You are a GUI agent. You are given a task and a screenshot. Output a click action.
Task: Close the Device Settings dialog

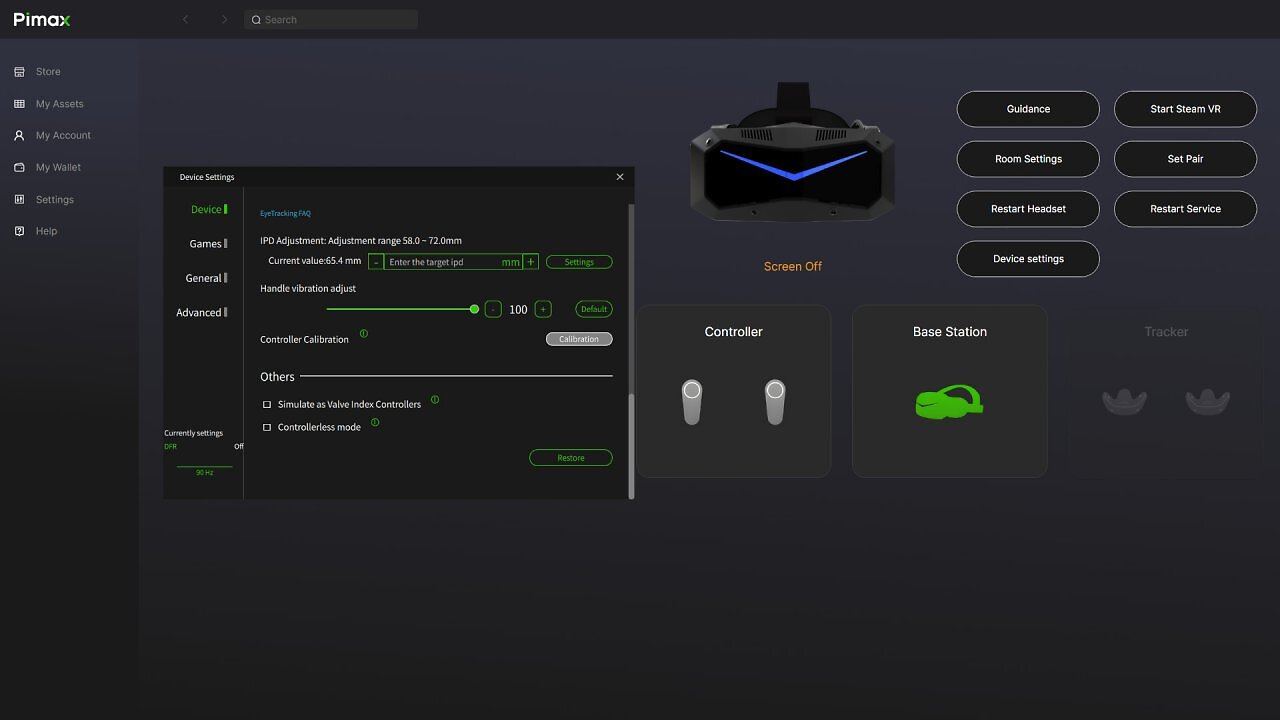click(x=620, y=177)
